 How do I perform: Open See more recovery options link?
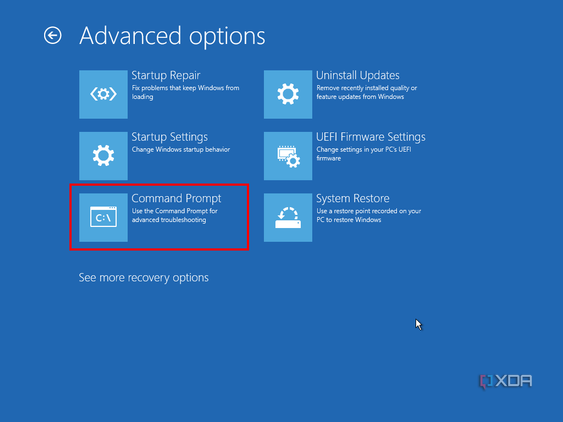(x=144, y=278)
